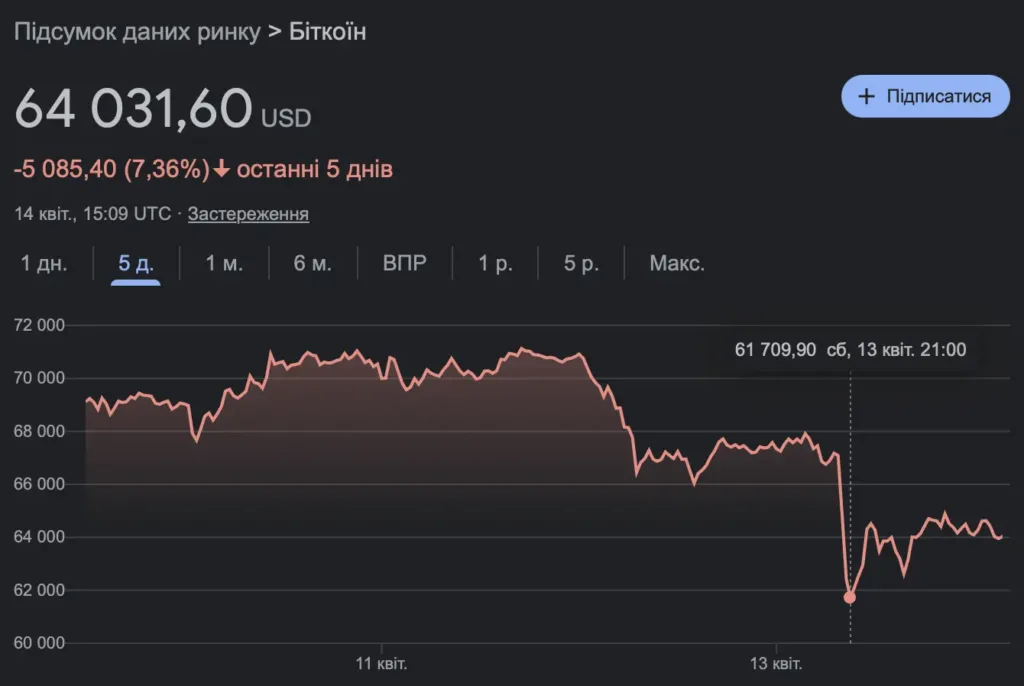This screenshot has height=686, width=1024.
Task: Click the plus icon on Підписатися button
Action: (867, 96)
